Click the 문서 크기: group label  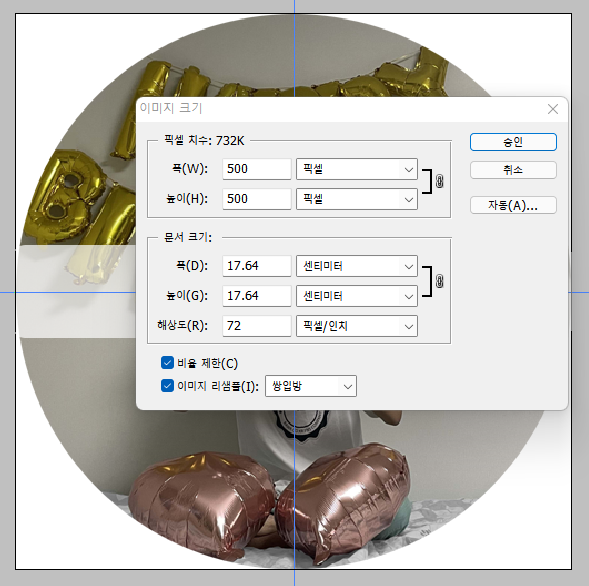[188, 237]
